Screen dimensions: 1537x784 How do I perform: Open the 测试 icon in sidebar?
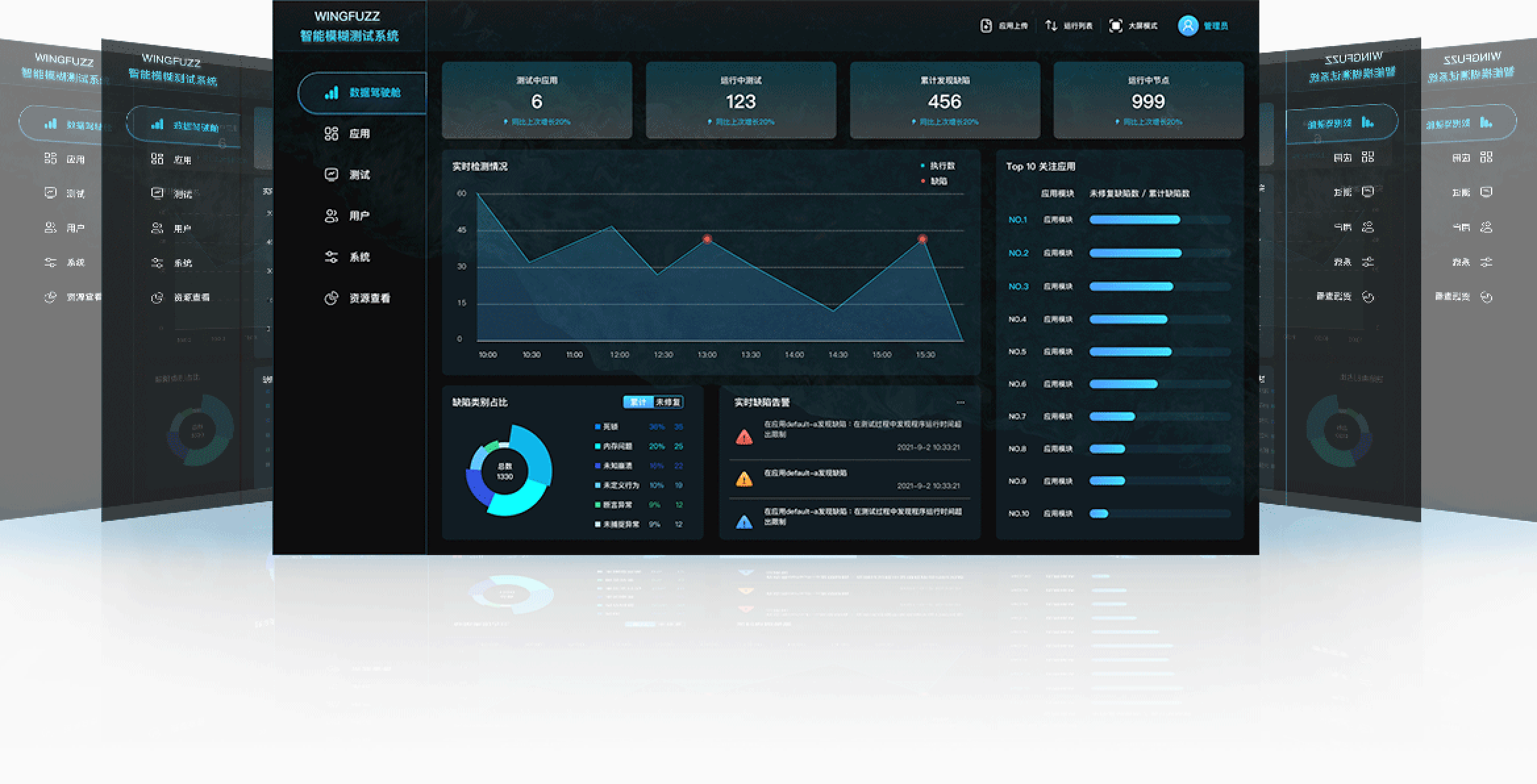[331, 174]
